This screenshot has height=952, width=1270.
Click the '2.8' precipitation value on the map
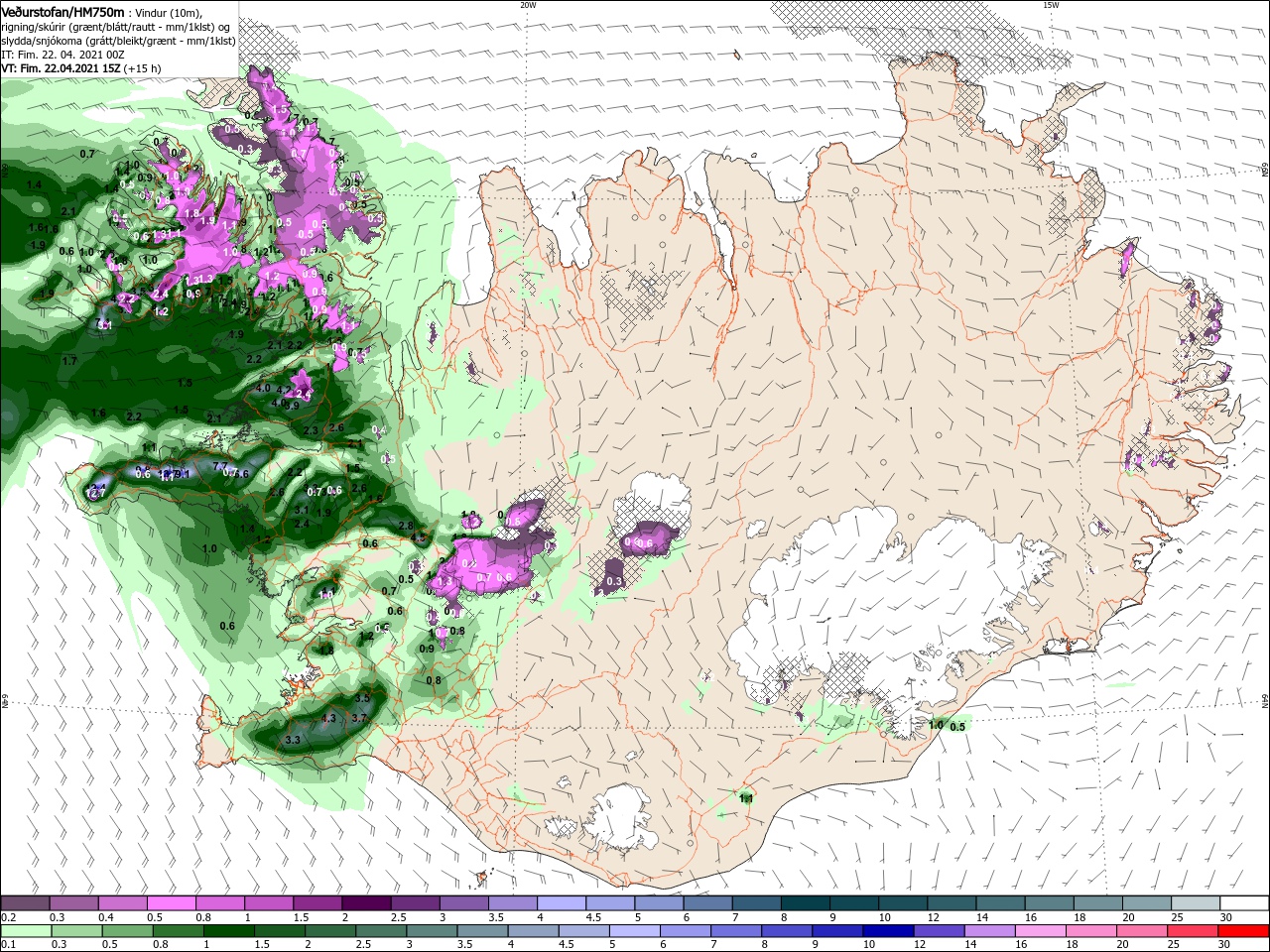point(406,526)
